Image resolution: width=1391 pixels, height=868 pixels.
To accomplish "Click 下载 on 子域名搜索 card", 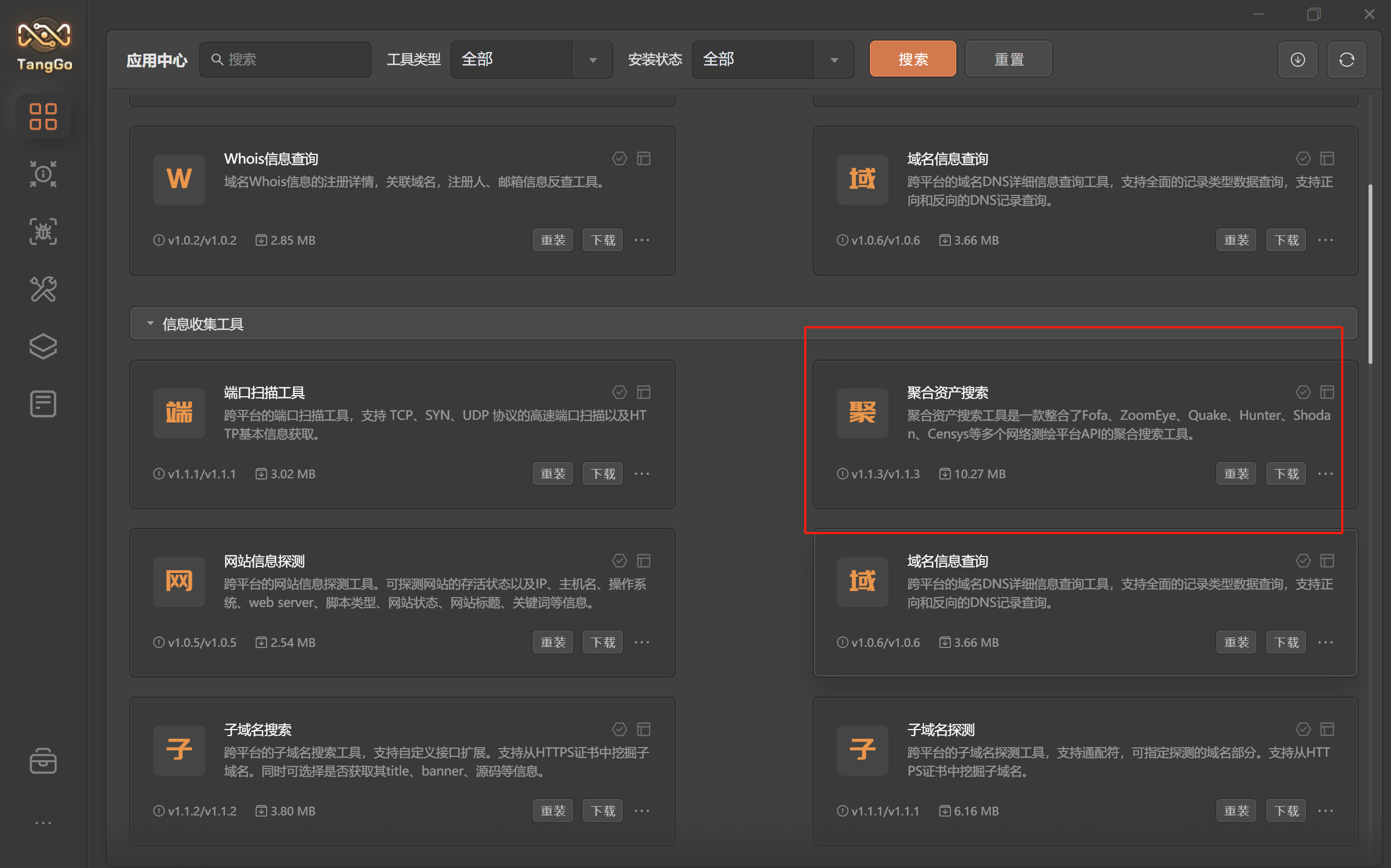I will pyautogui.click(x=603, y=811).
